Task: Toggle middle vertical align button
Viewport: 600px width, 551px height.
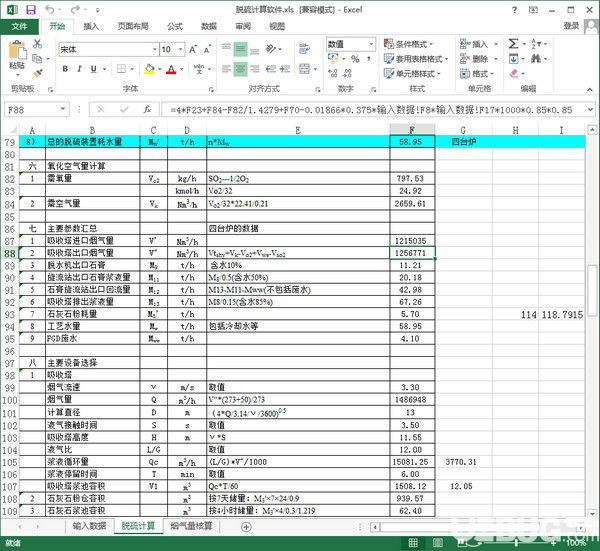Action: 241,49
